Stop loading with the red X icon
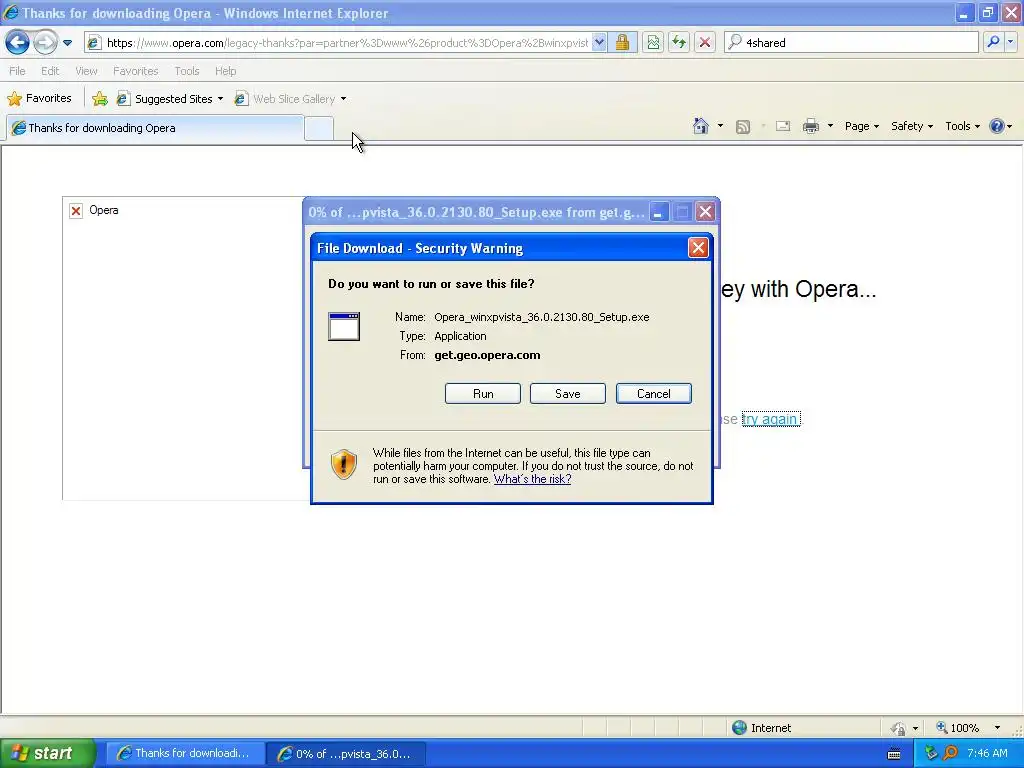The height and width of the screenshot is (768, 1024). click(x=705, y=43)
